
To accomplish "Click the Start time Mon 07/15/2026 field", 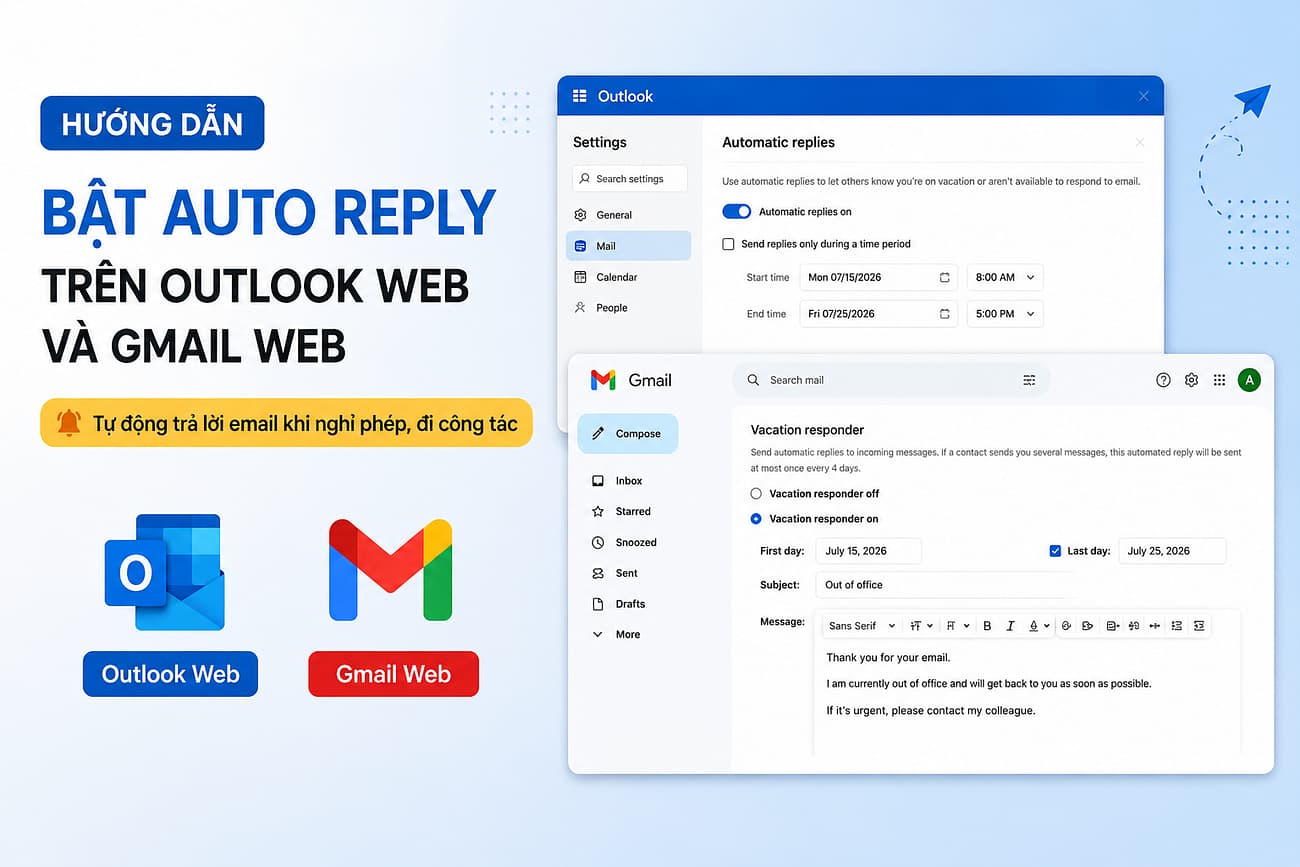I will (879, 277).
